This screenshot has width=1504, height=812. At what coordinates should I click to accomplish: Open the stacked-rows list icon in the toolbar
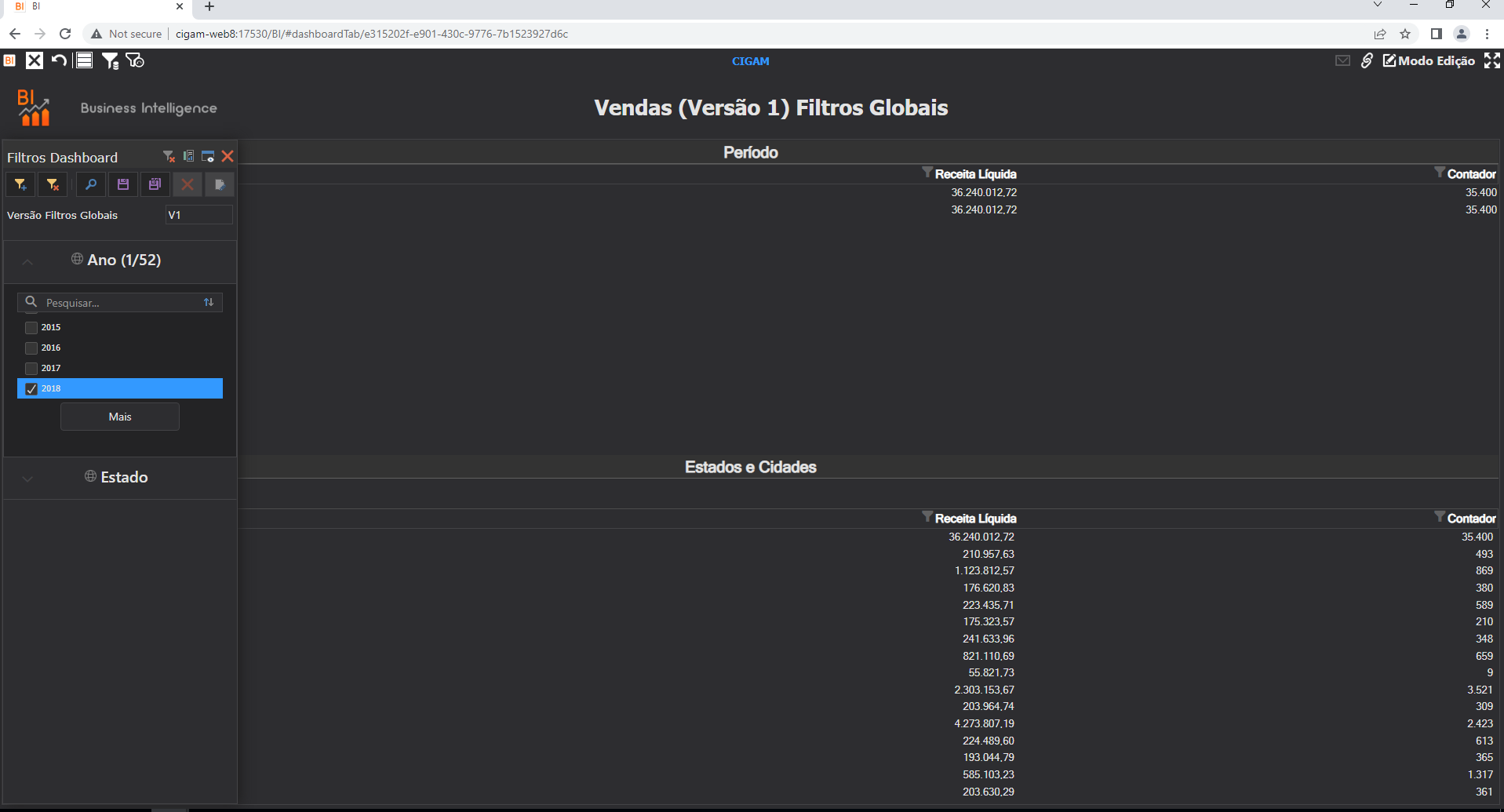[84, 60]
